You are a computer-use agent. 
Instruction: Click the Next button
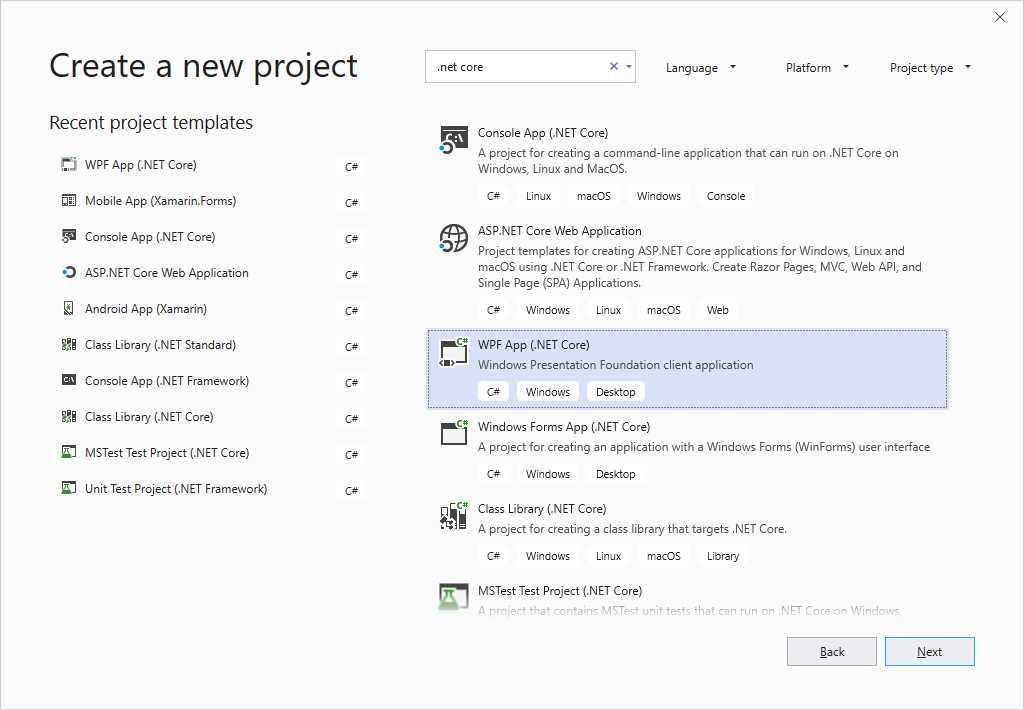point(929,651)
